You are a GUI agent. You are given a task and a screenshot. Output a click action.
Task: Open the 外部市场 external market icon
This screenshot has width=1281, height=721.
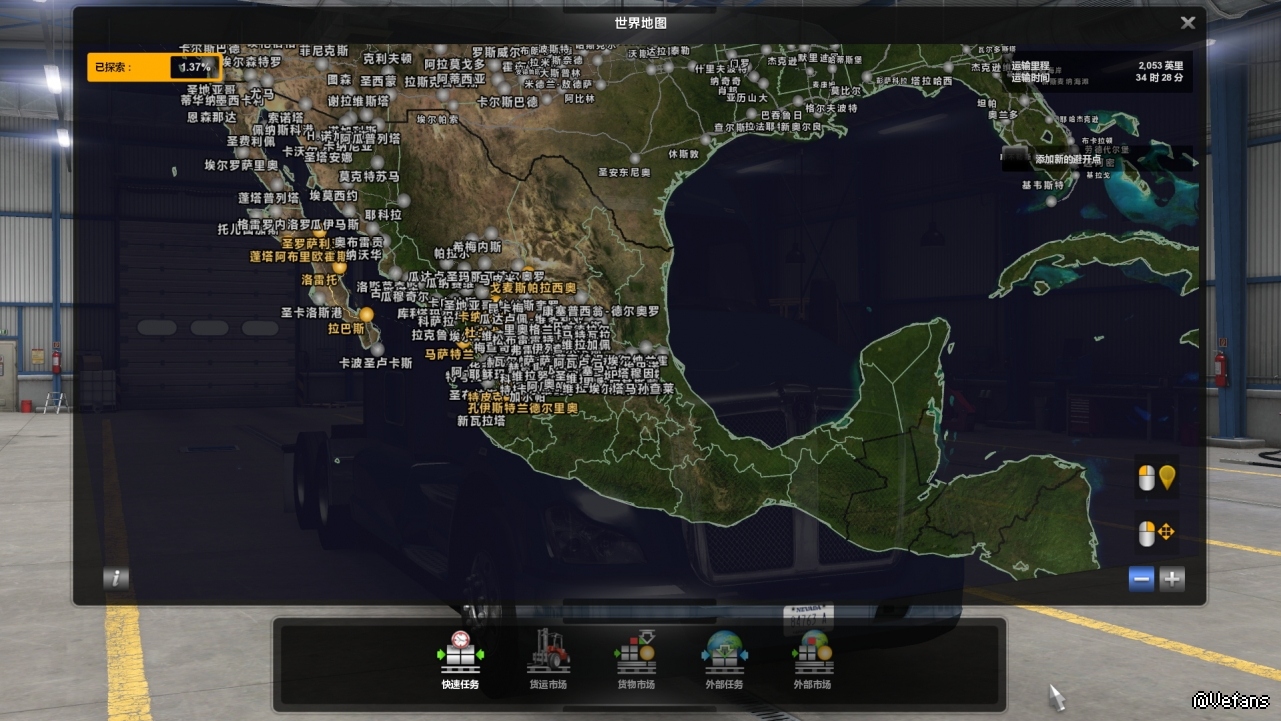(x=812, y=652)
